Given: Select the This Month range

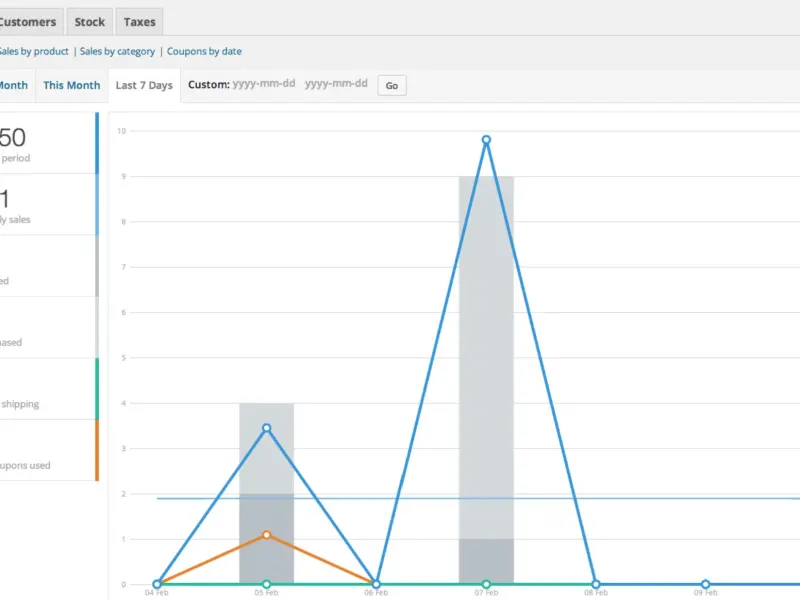Looking at the screenshot, I should point(72,85).
